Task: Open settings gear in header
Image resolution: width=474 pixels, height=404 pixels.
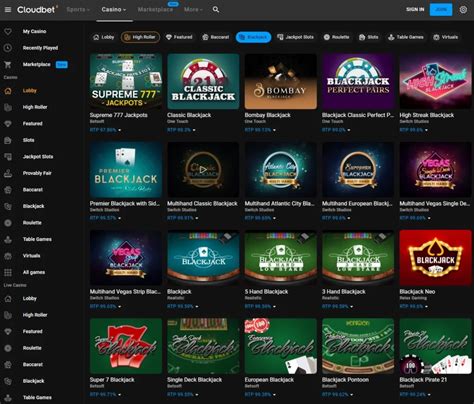Action: pyautogui.click(x=463, y=10)
